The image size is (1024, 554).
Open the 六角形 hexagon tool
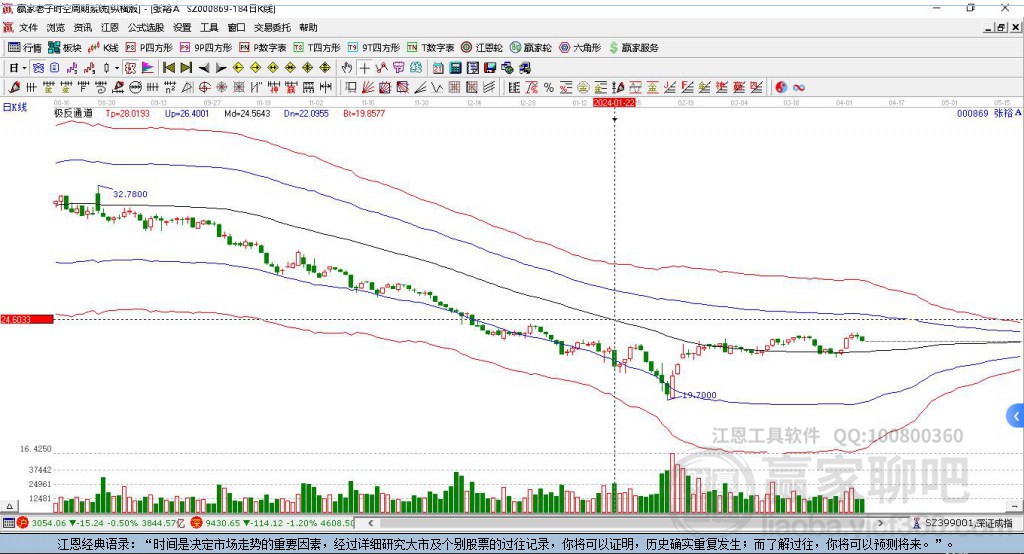pos(580,48)
